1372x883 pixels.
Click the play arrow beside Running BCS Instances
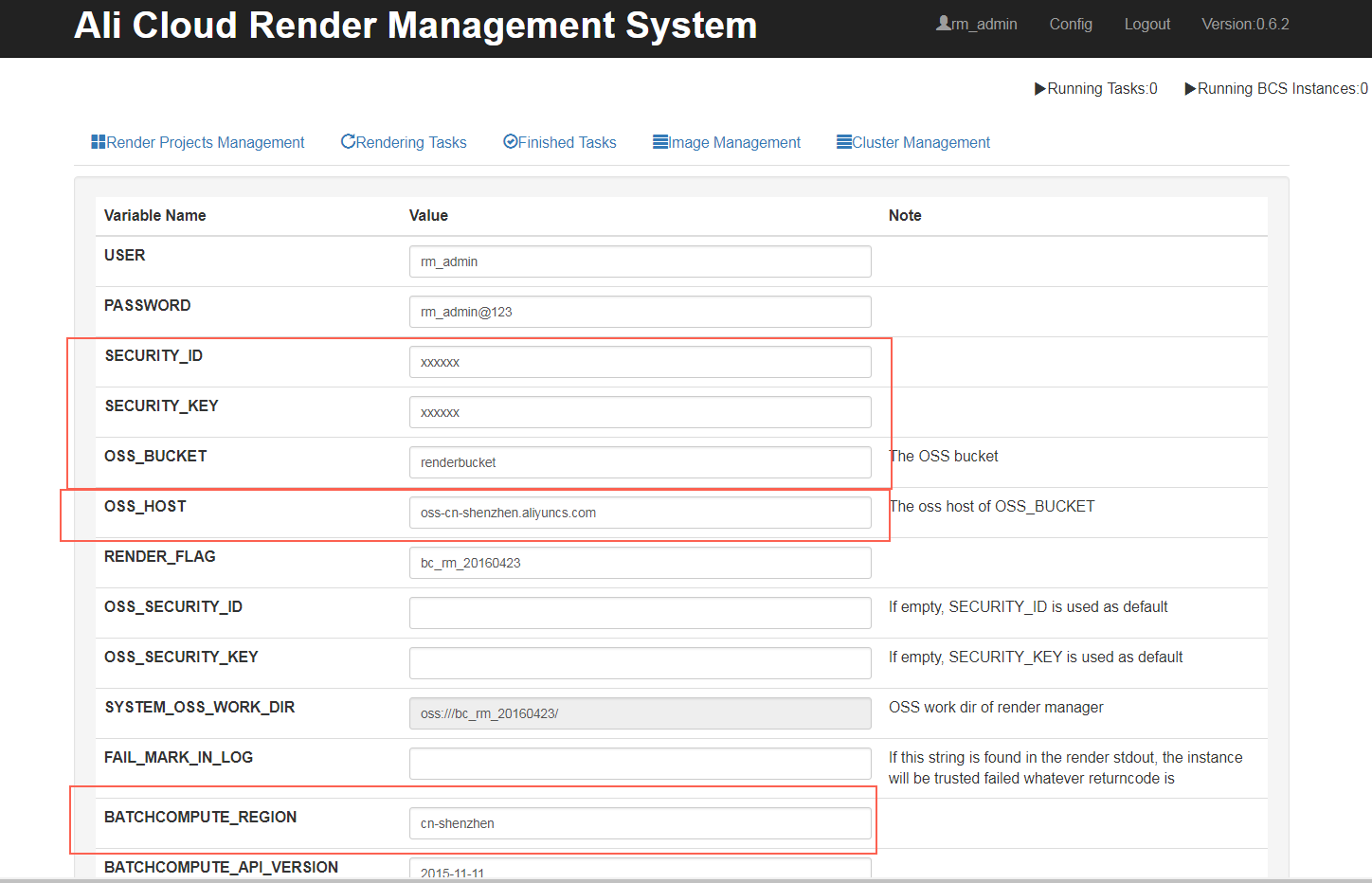click(x=1190, y=89)
